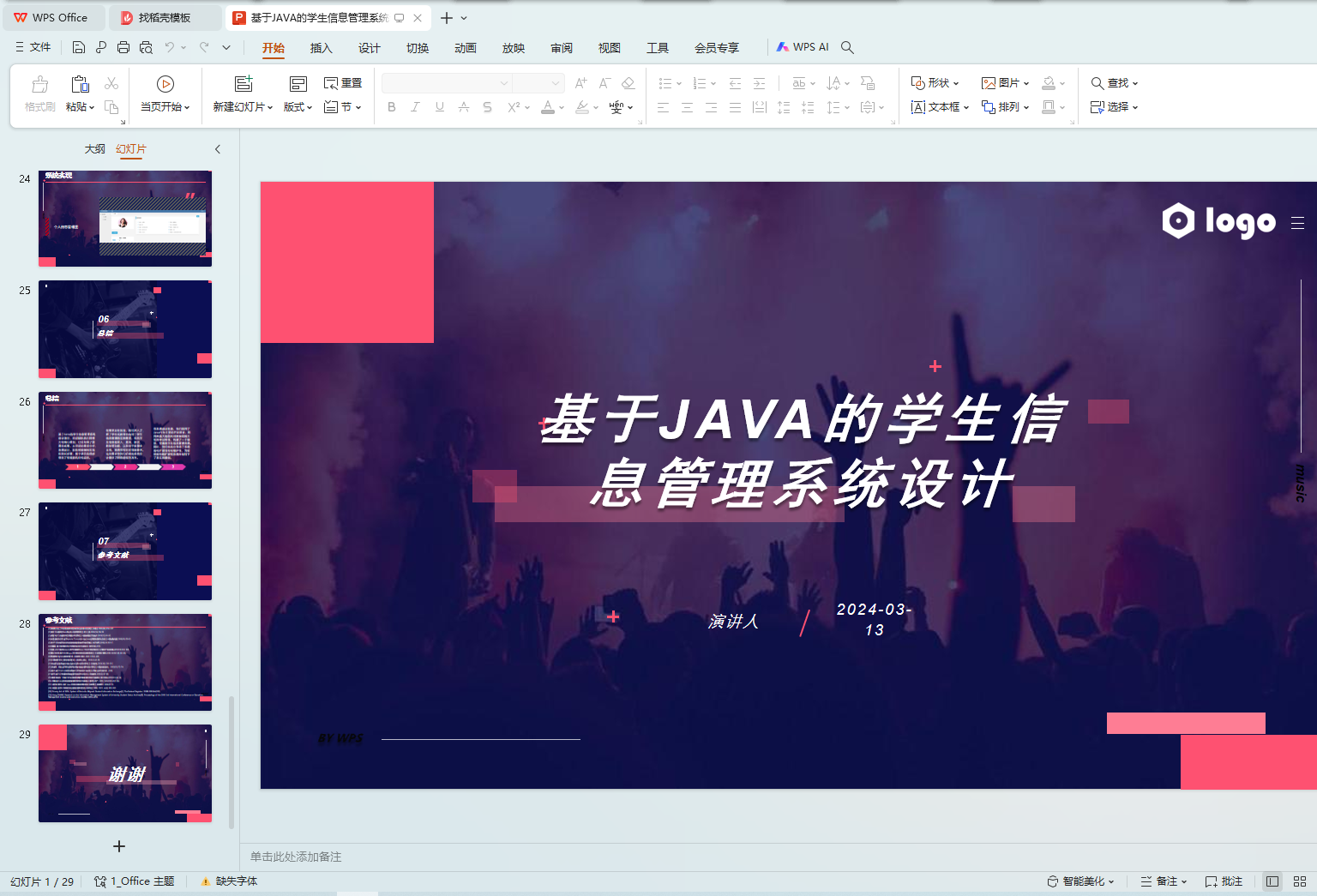Click the Notes (备注) button in status bar

1164,881
